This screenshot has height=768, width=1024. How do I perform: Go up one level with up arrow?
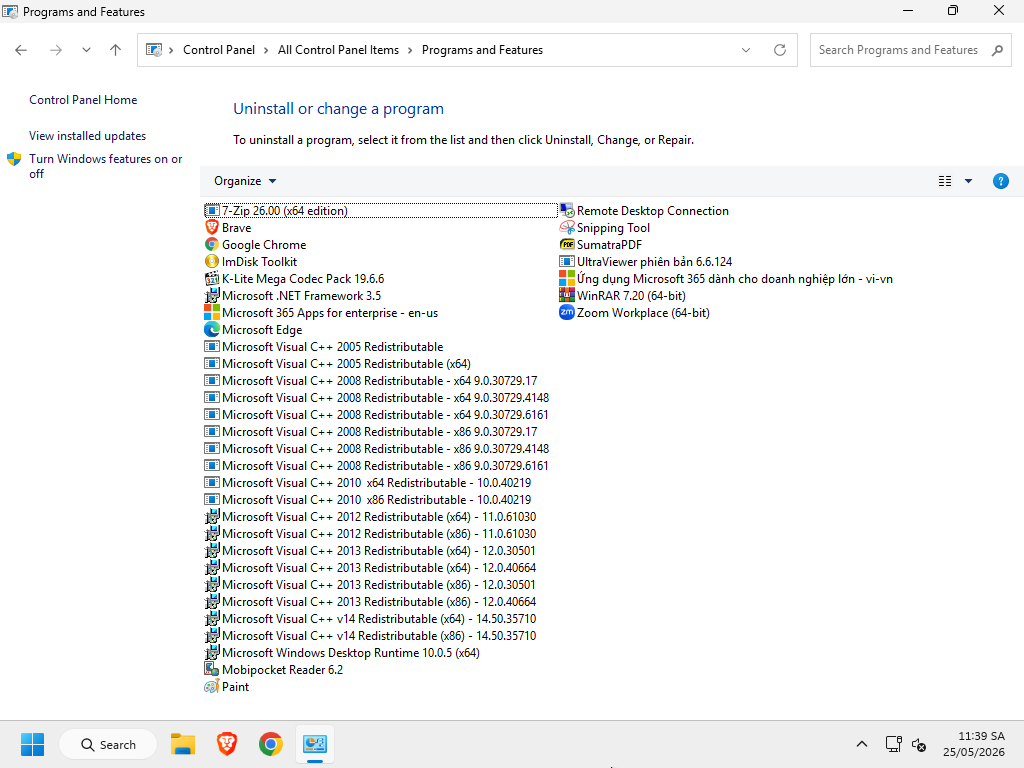116,50
